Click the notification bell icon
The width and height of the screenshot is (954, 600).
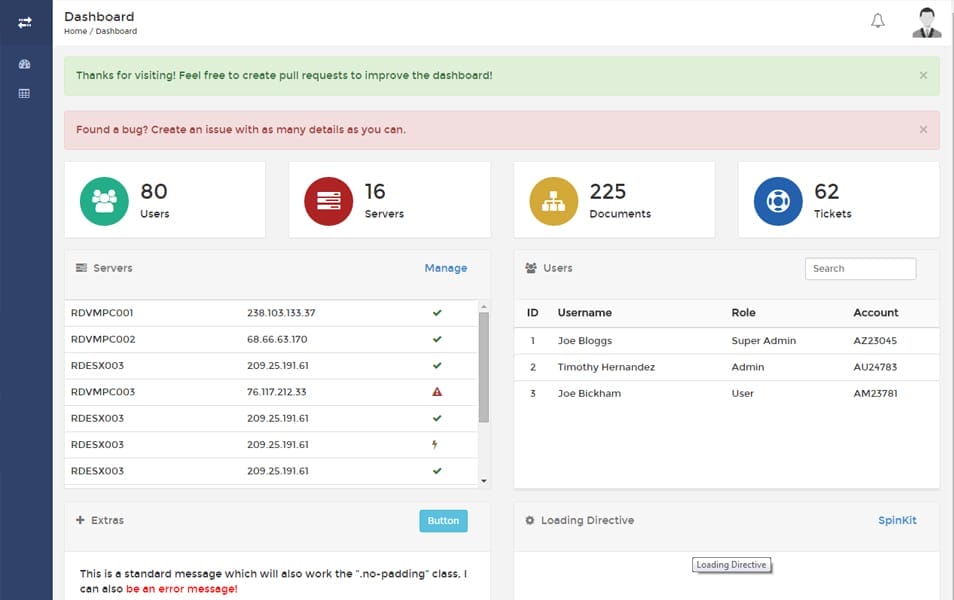(878, 21)
